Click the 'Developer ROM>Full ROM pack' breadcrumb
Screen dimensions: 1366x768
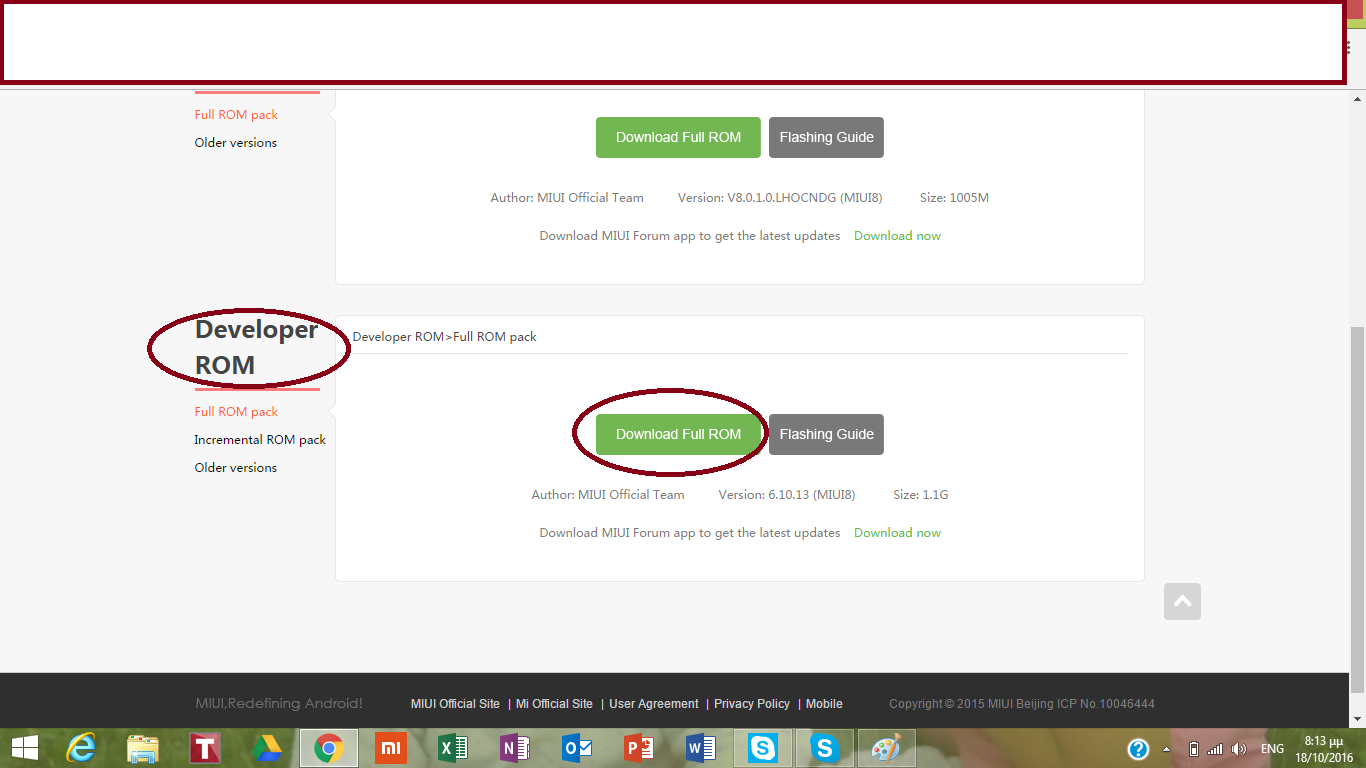(x=444, y=337)
